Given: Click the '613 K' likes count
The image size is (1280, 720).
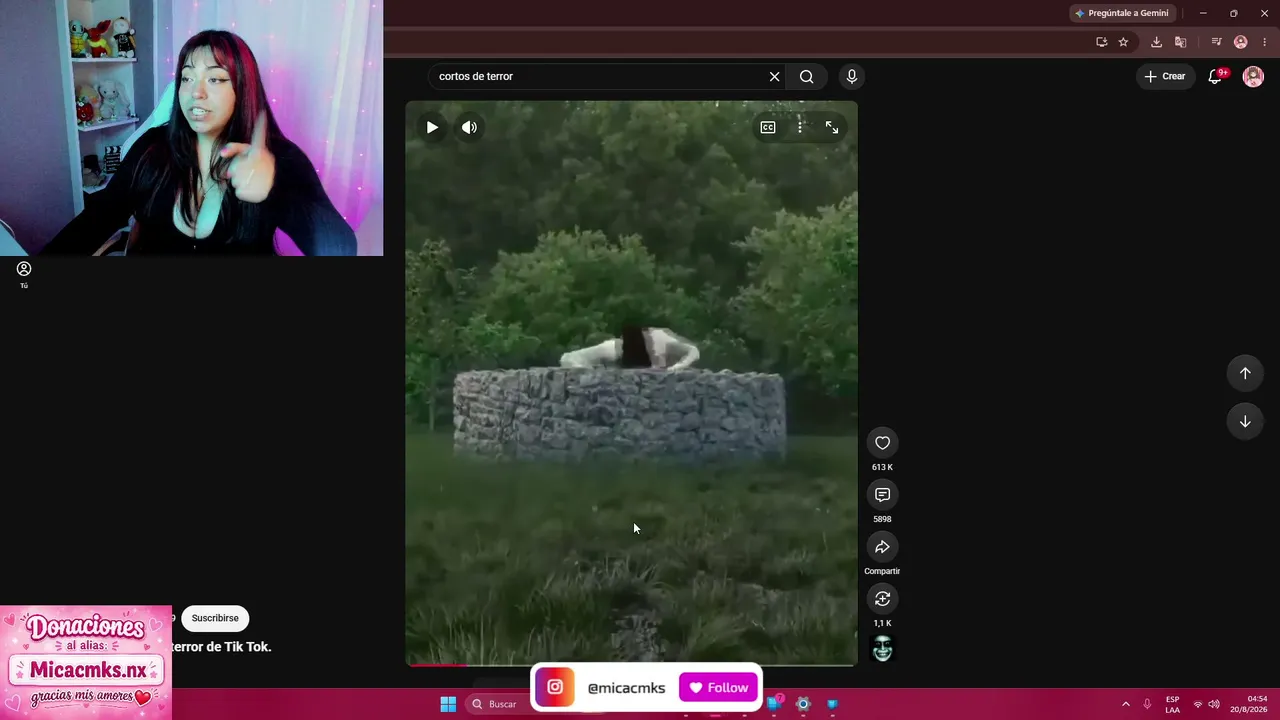Looking at the screenshot, I should point(882,467).
